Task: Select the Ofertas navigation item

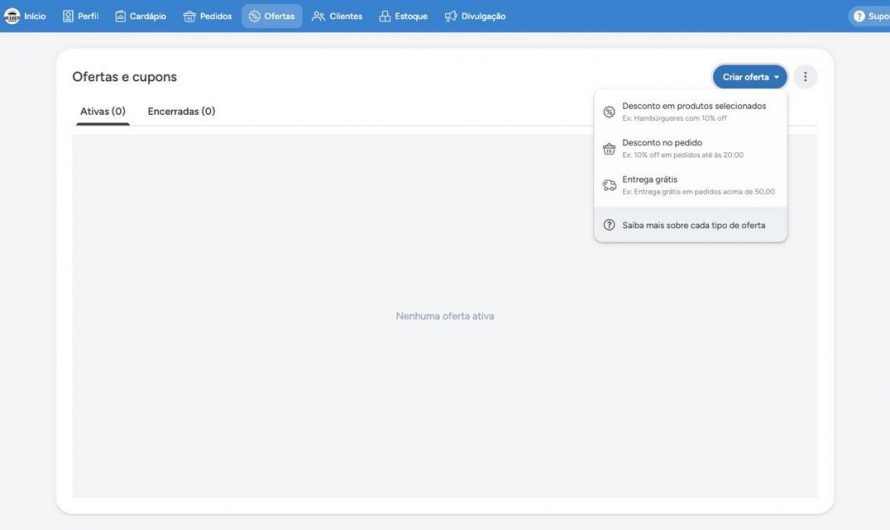Action: pyautogui.click(x=272, y=16)
